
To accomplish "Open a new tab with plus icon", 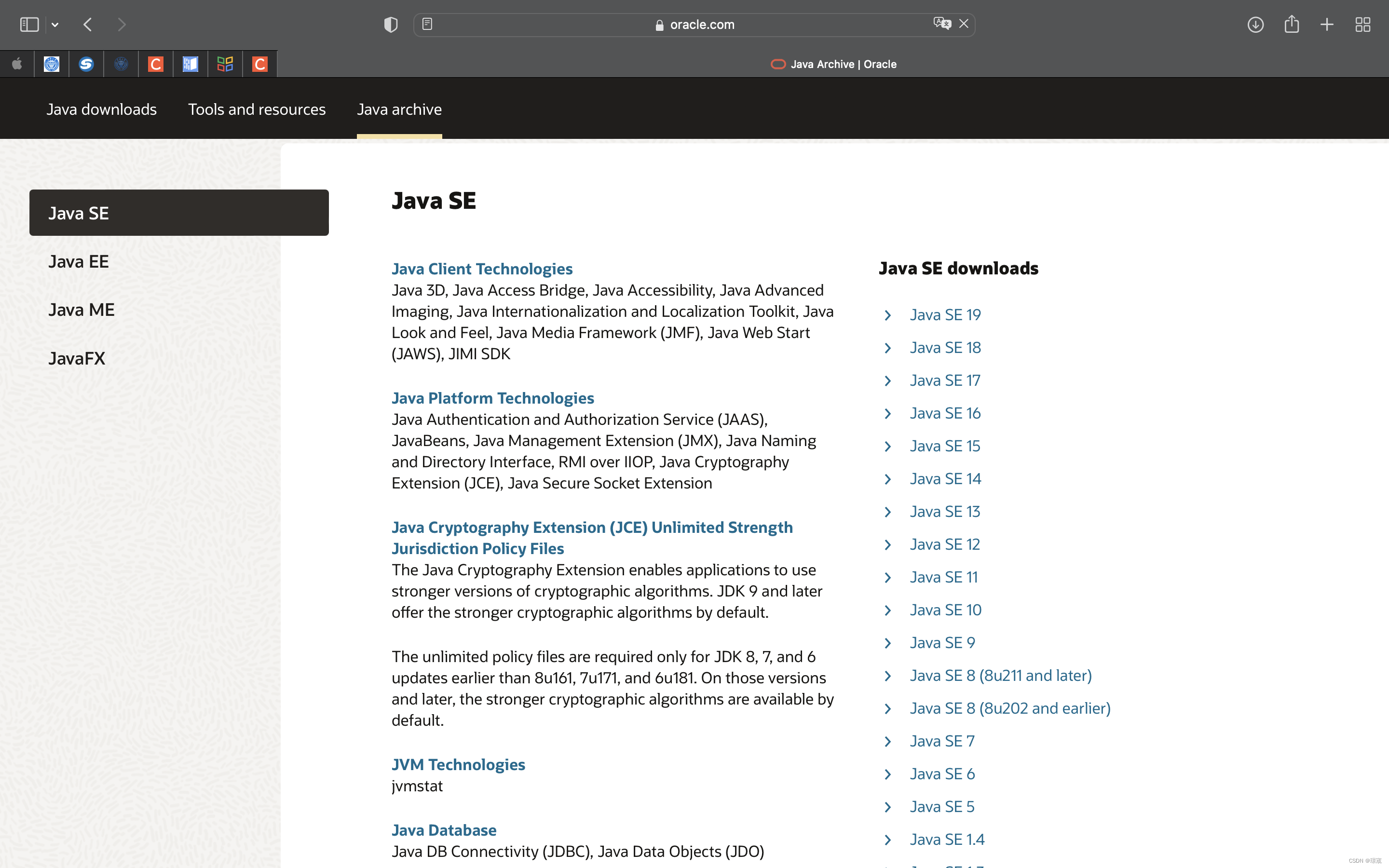I will [x=1326, y=25].
